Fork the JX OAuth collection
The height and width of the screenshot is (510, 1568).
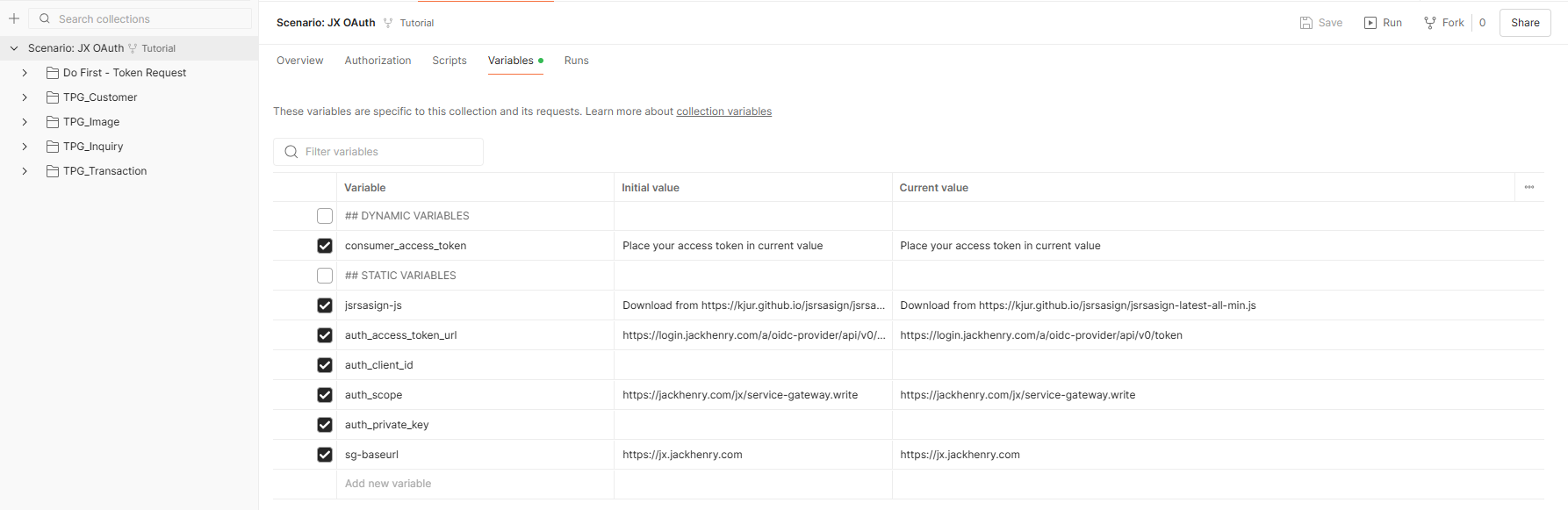coord(1443,23)
